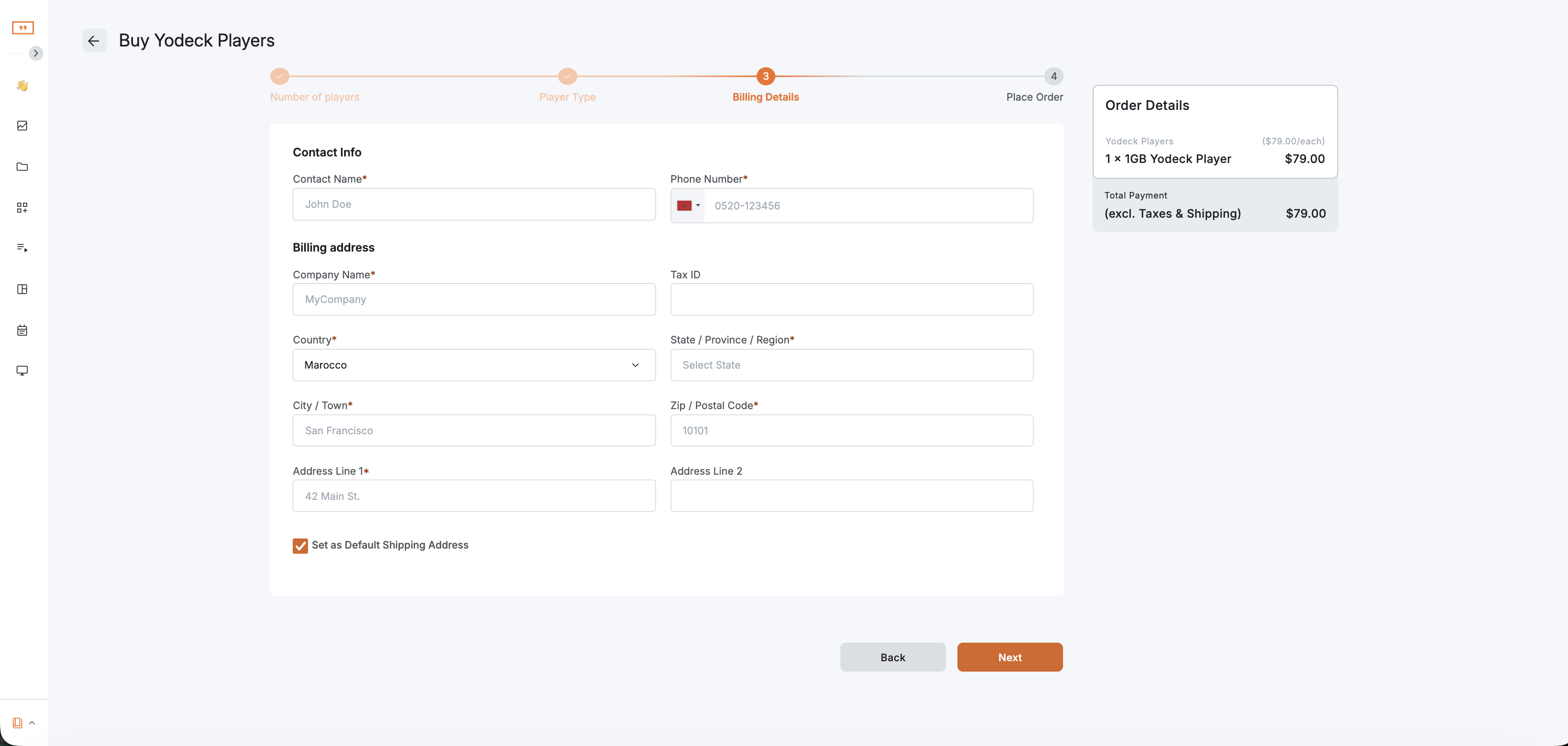Image resolution: width=1568 pixels, height=746 pixels.
Task: Open the dashboard chart icon
Action: tap(22, 126)
